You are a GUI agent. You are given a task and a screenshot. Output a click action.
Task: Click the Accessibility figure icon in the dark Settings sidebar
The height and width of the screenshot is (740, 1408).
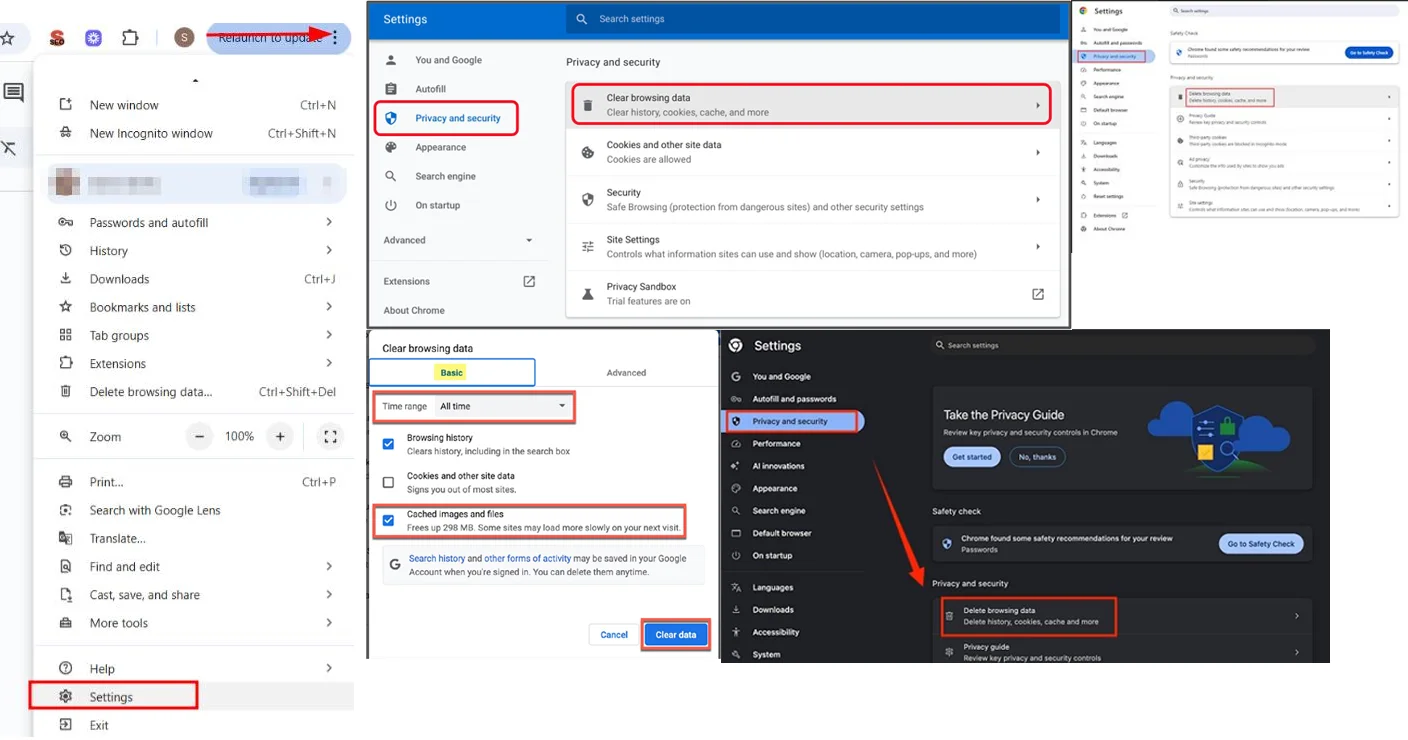click(x=736, y=632)
